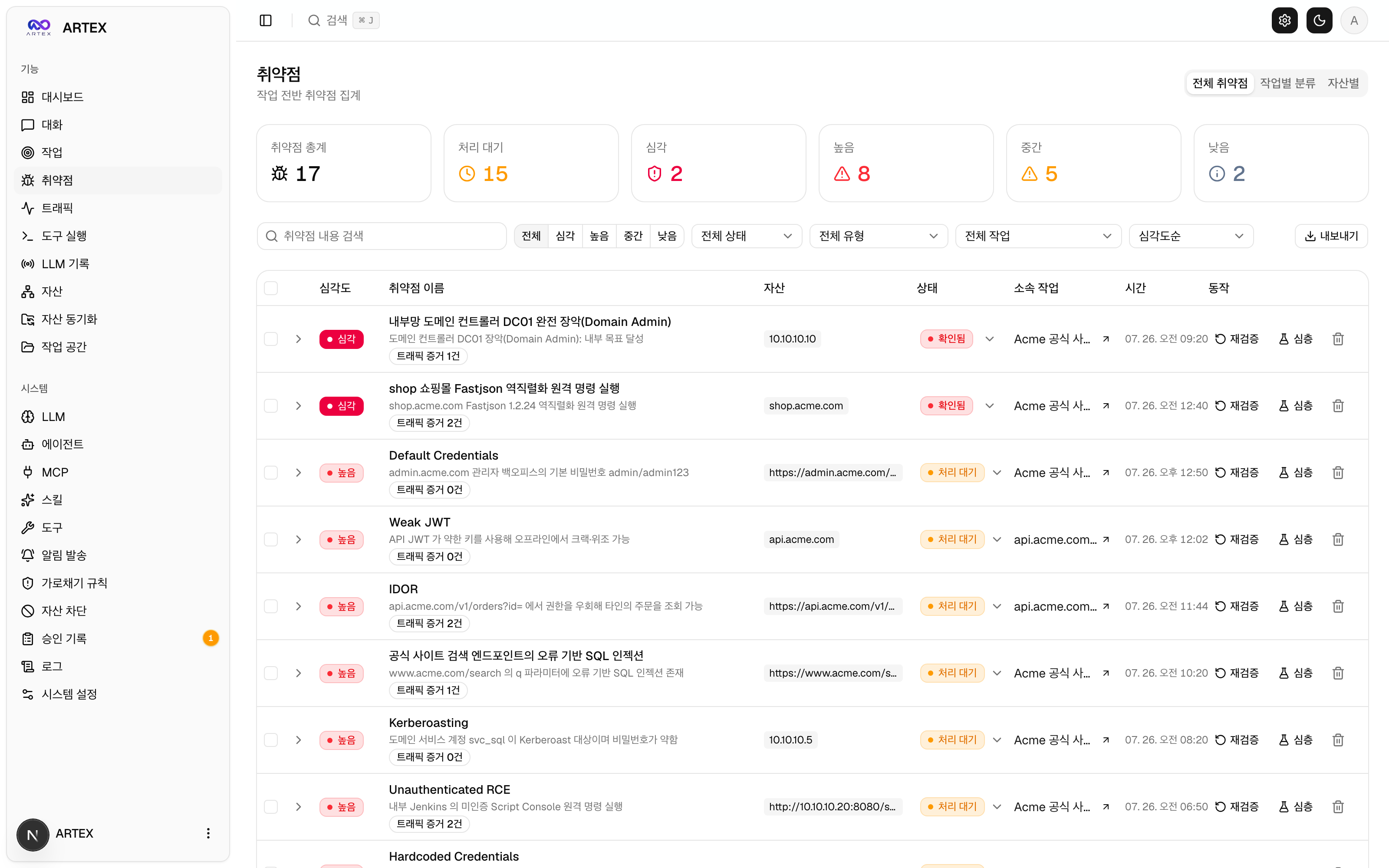Filter by 심각 severity

click(565, 236)
